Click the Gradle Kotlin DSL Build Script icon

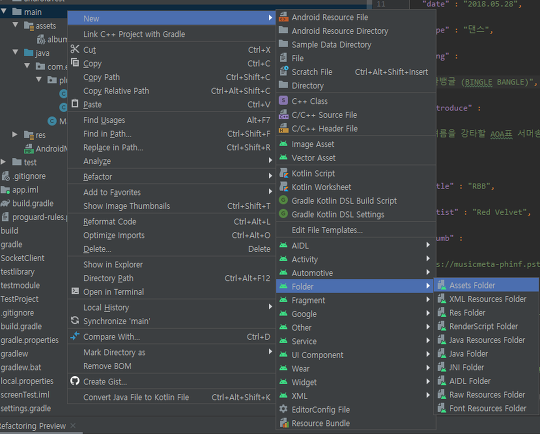[x=283, y=200]
